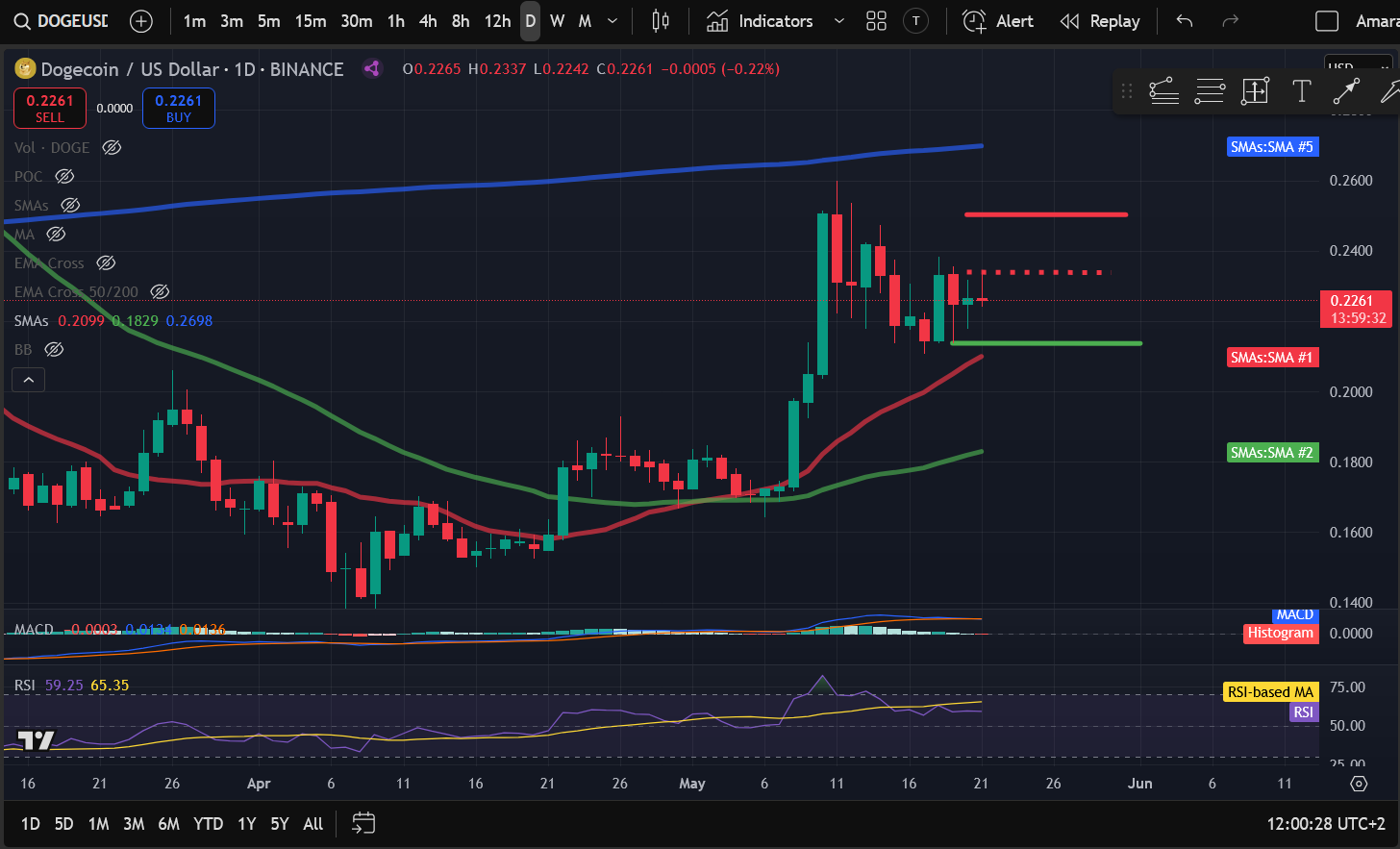The width and height of the screenshot is (1400, 849).
Task: Collapse the indicator legend with the arrow button
Action: tap(29, 380)
